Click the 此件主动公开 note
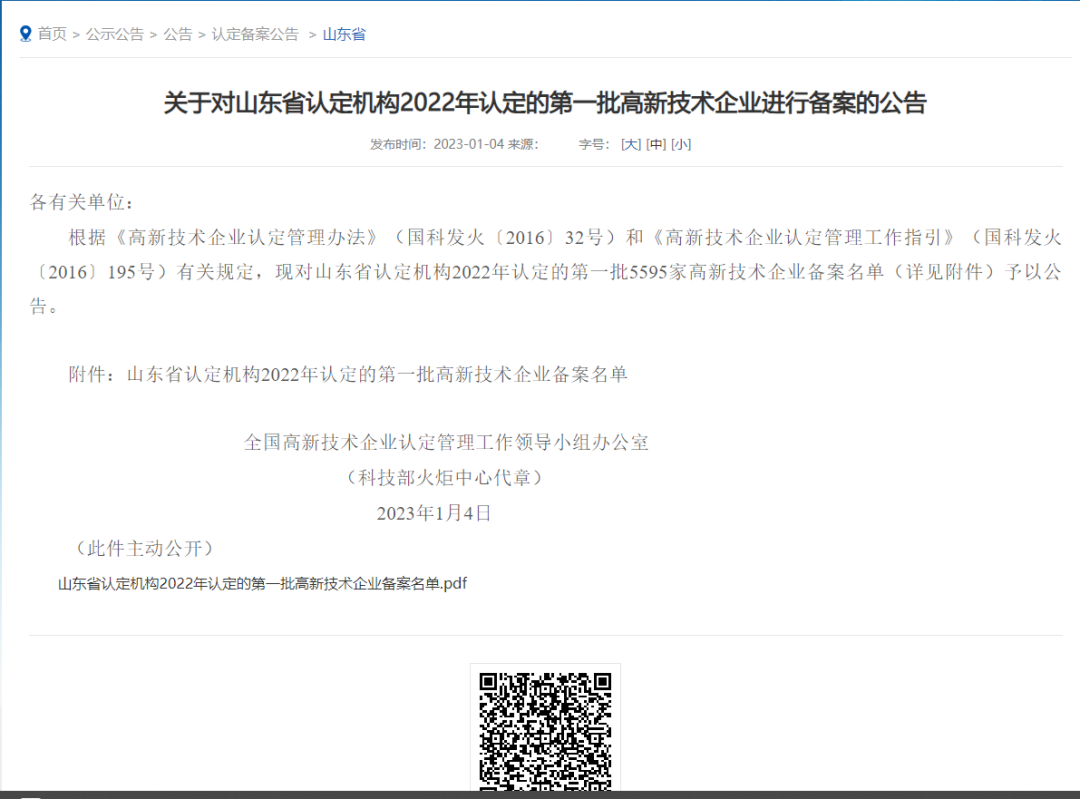The width and height of the screenshot is (1080, 799). tap(144, 548)
